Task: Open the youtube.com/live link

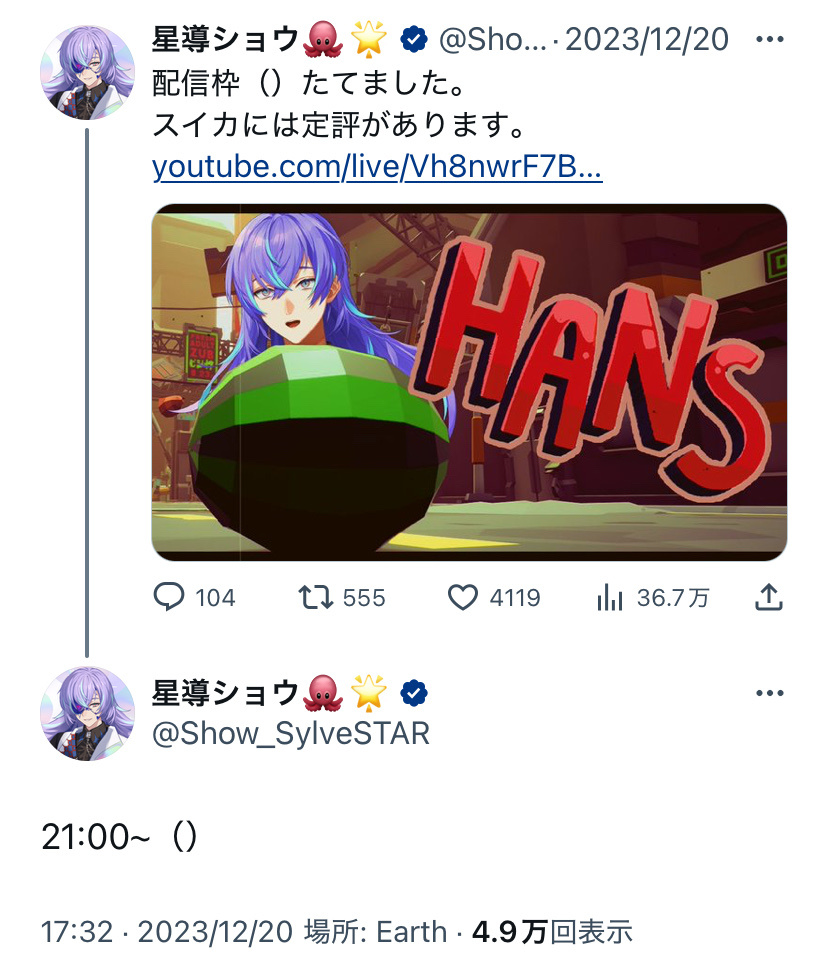Action: [x=377, y=166]
